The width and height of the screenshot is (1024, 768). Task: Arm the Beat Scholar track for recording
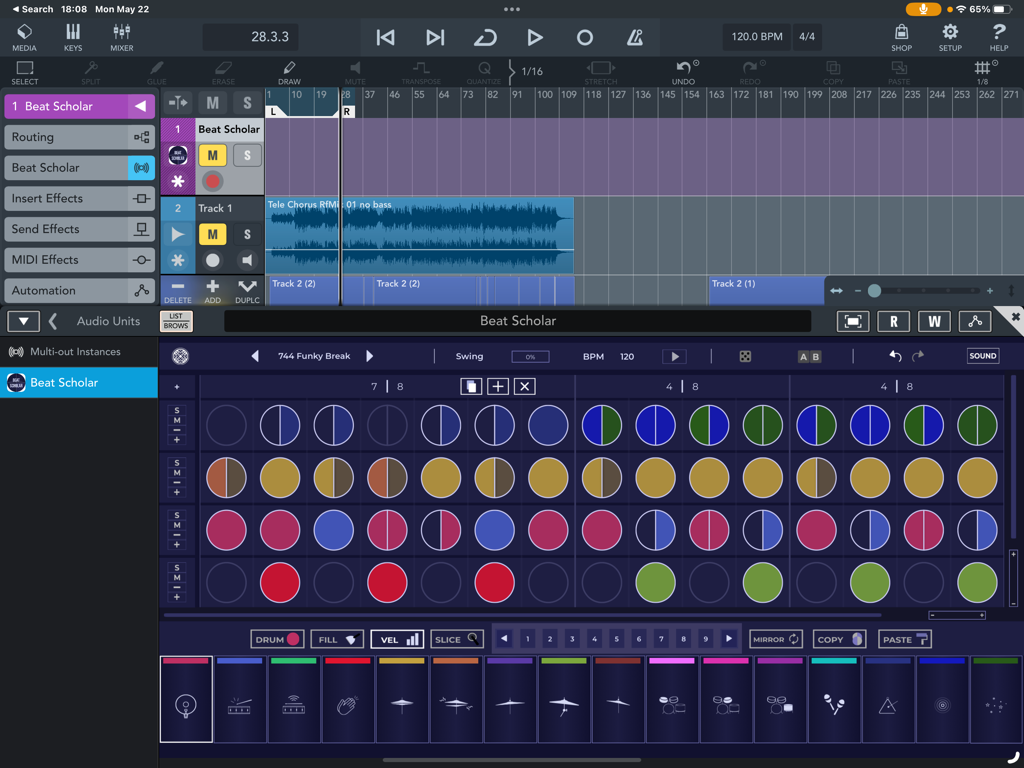212,181
